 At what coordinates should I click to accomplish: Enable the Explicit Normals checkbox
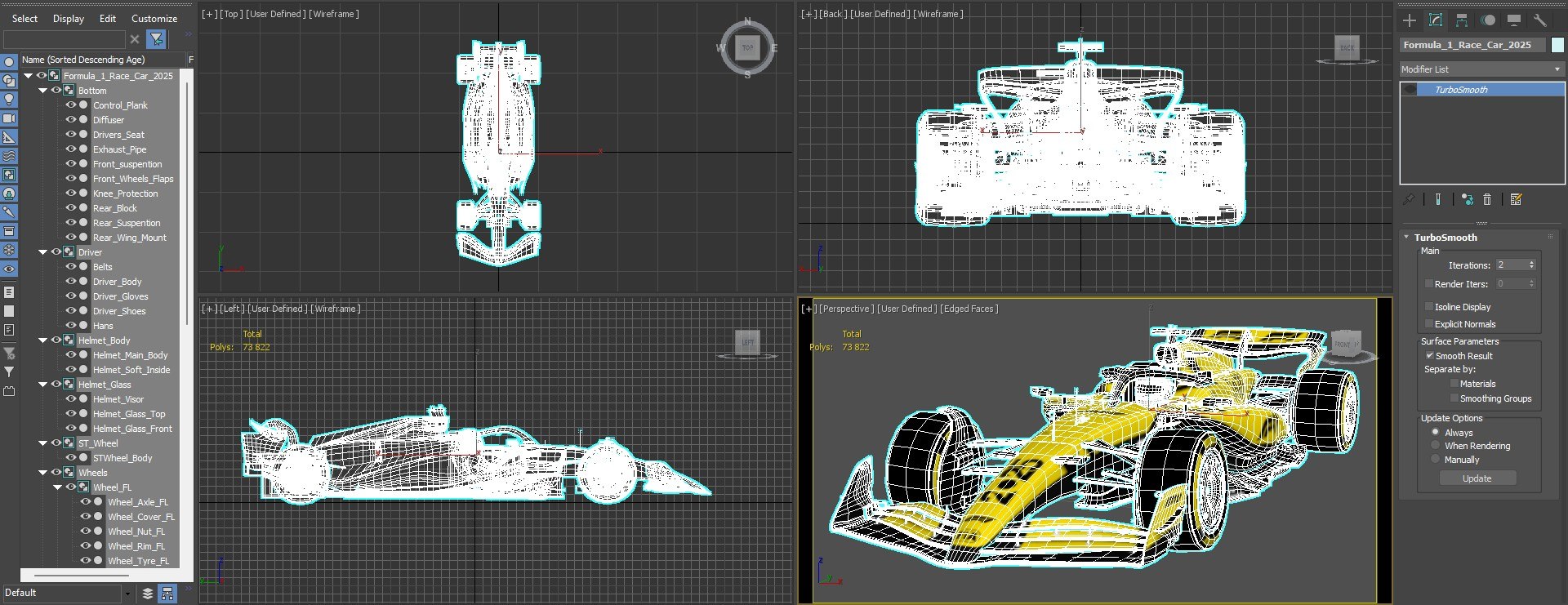coord(1429,324)
